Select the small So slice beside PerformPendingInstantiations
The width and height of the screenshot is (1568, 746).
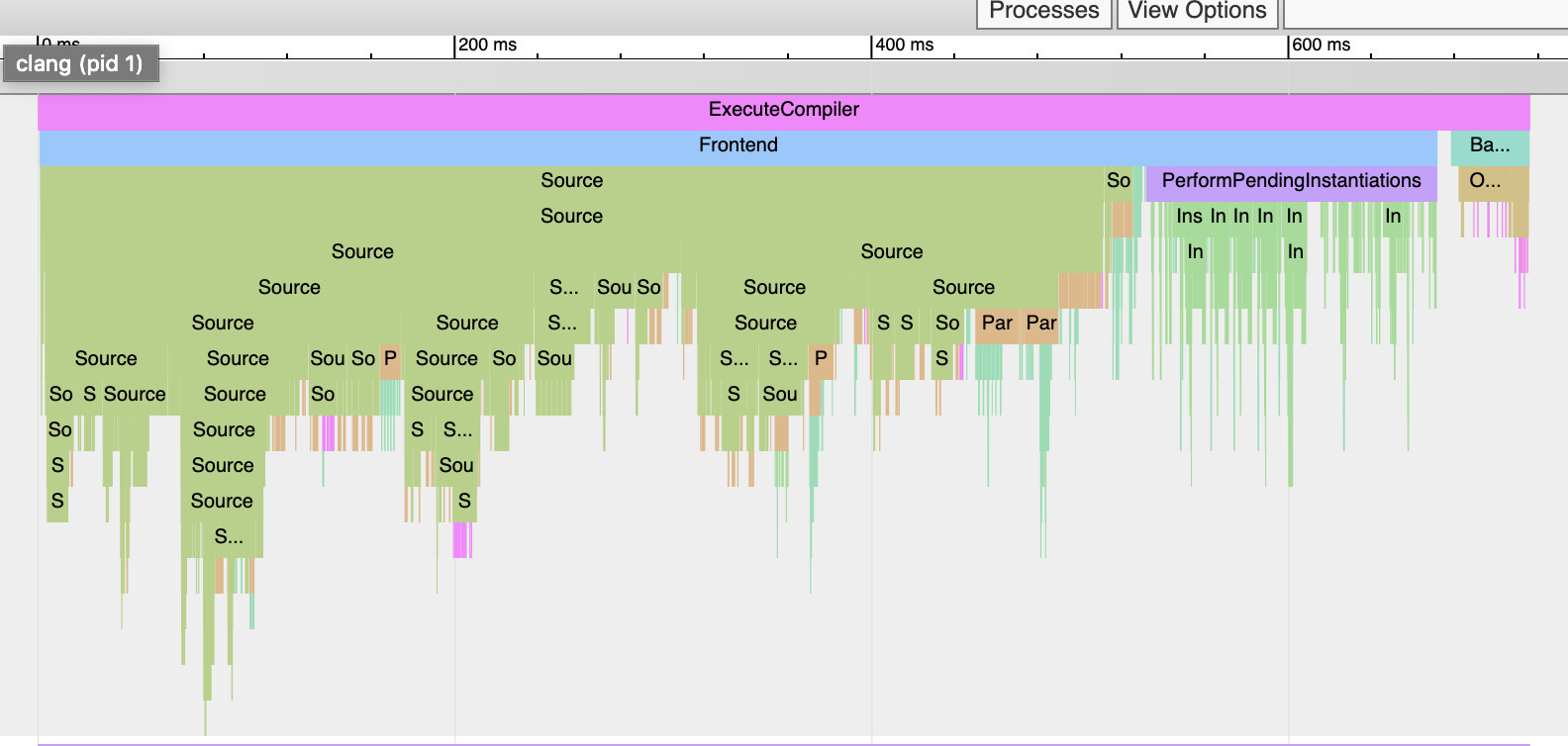pyautogui.click(x=1119, y=181)
